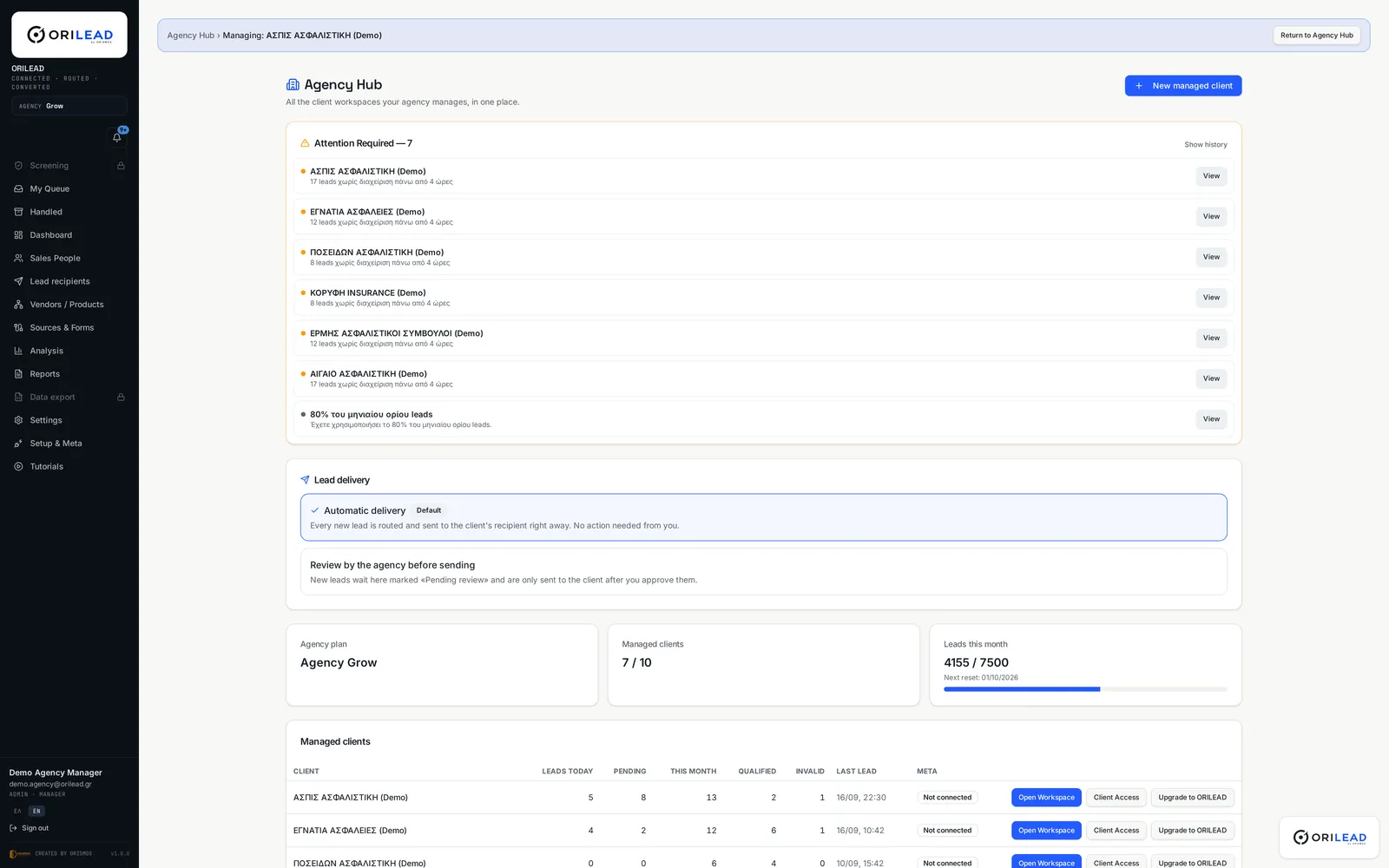View the ΑΣΠΙΣ ΑΣΦΑΛΙΣΤΙΚΗ alert
Image resolution: width=1389 pixels, height=868 pixels.
pyautogui.click(x=1211, y=176)
